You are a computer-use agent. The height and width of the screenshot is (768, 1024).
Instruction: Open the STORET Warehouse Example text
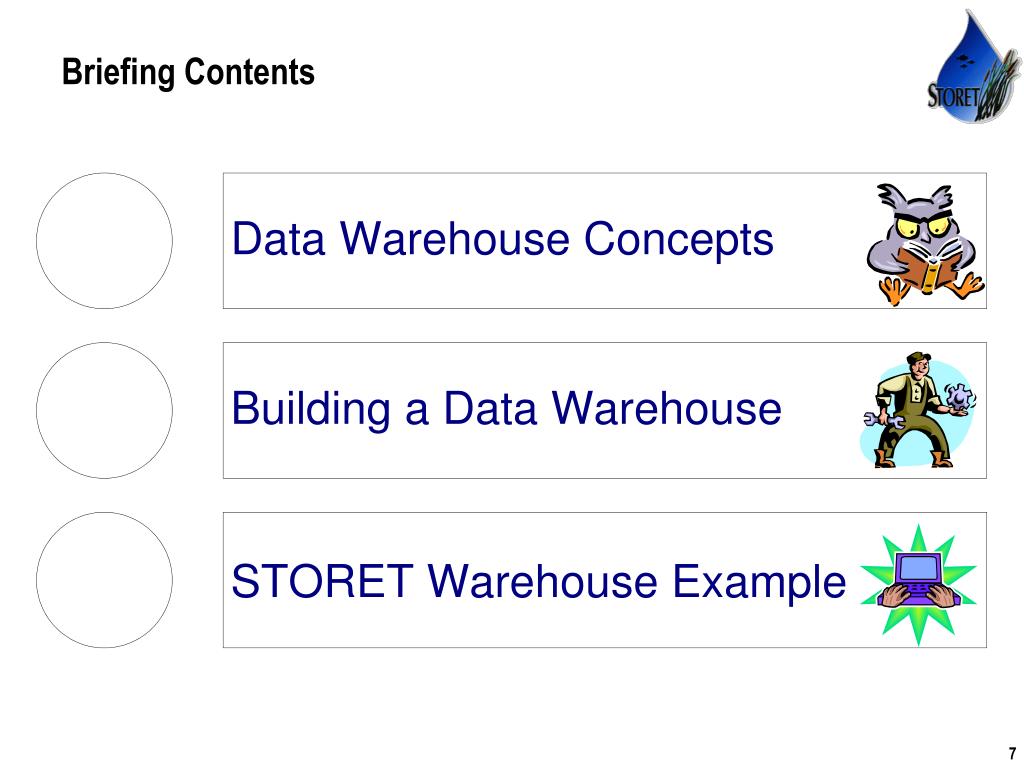[539, 581]
